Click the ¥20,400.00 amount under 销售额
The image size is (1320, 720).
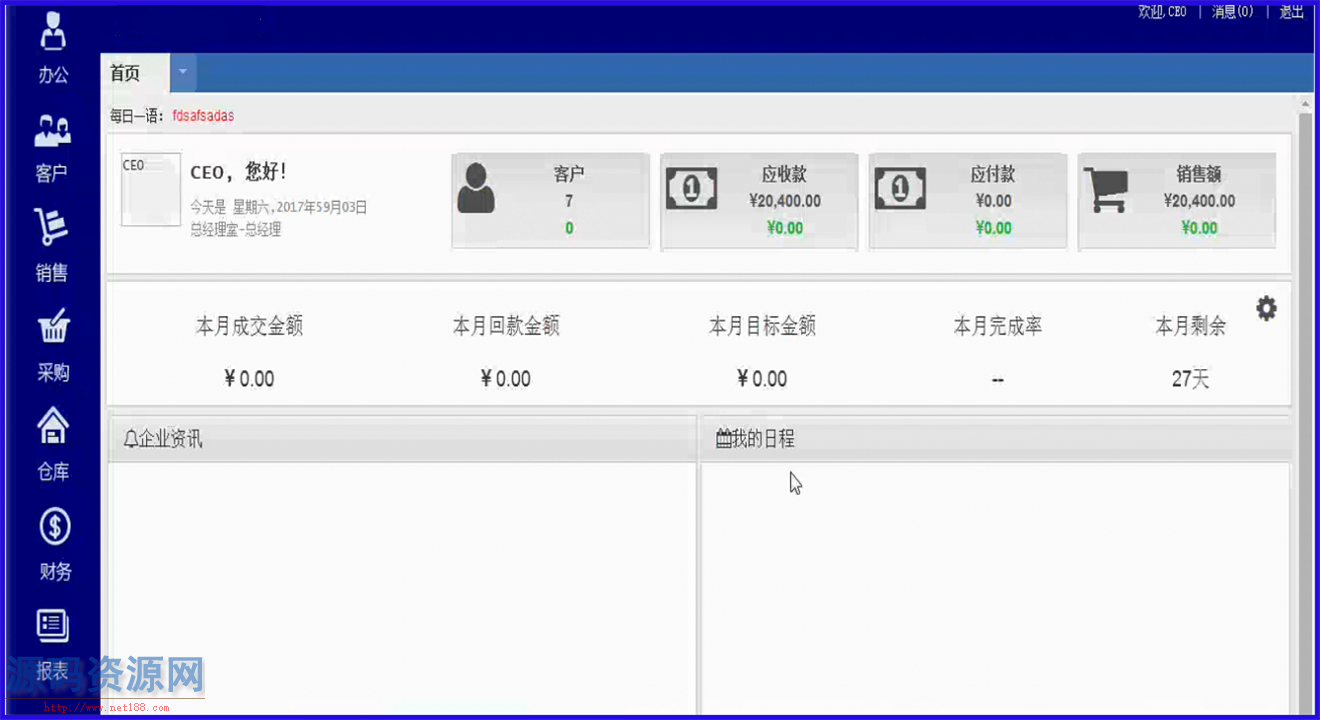1199,201
